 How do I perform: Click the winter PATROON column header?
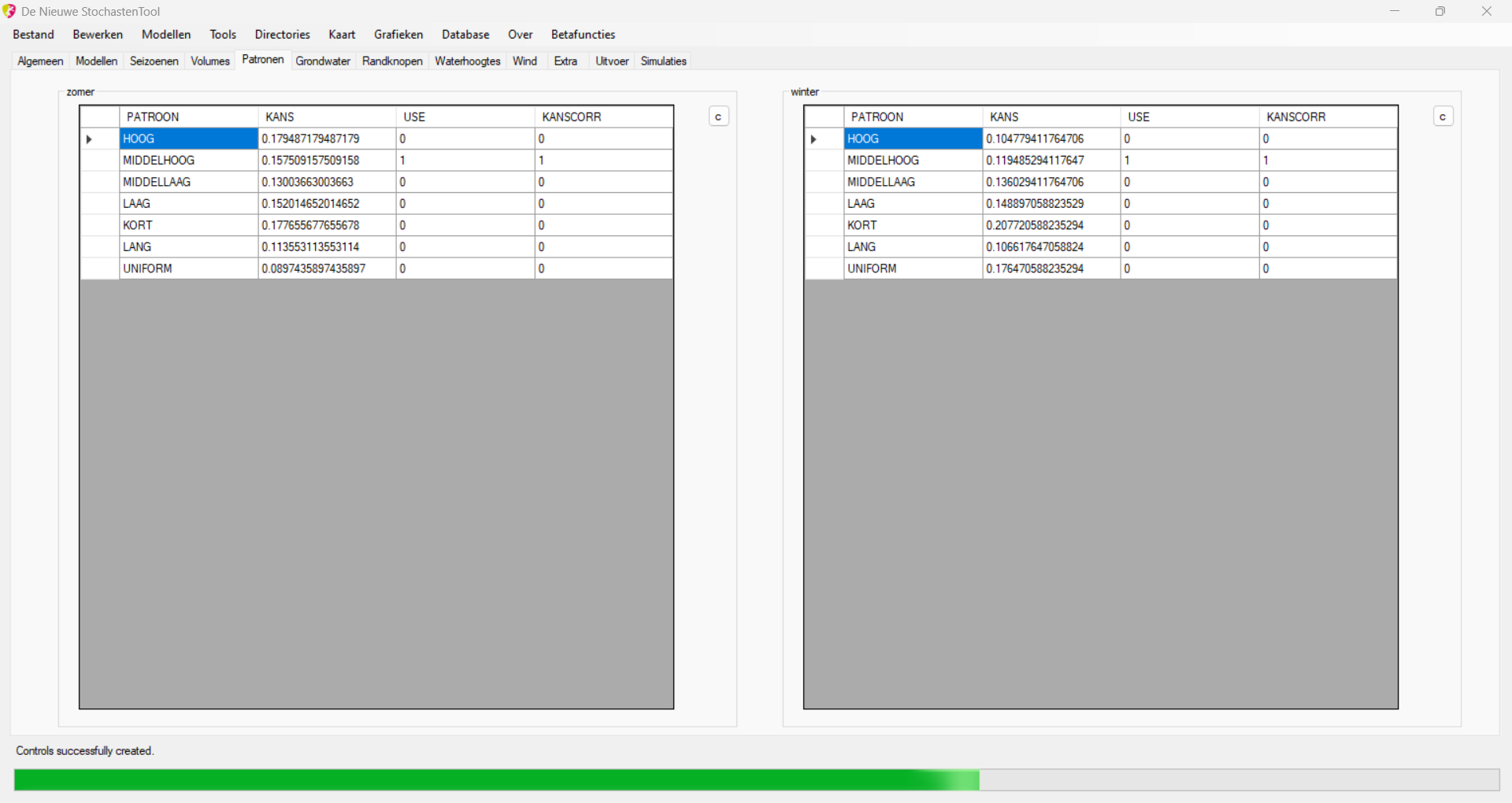coord(913,117)
